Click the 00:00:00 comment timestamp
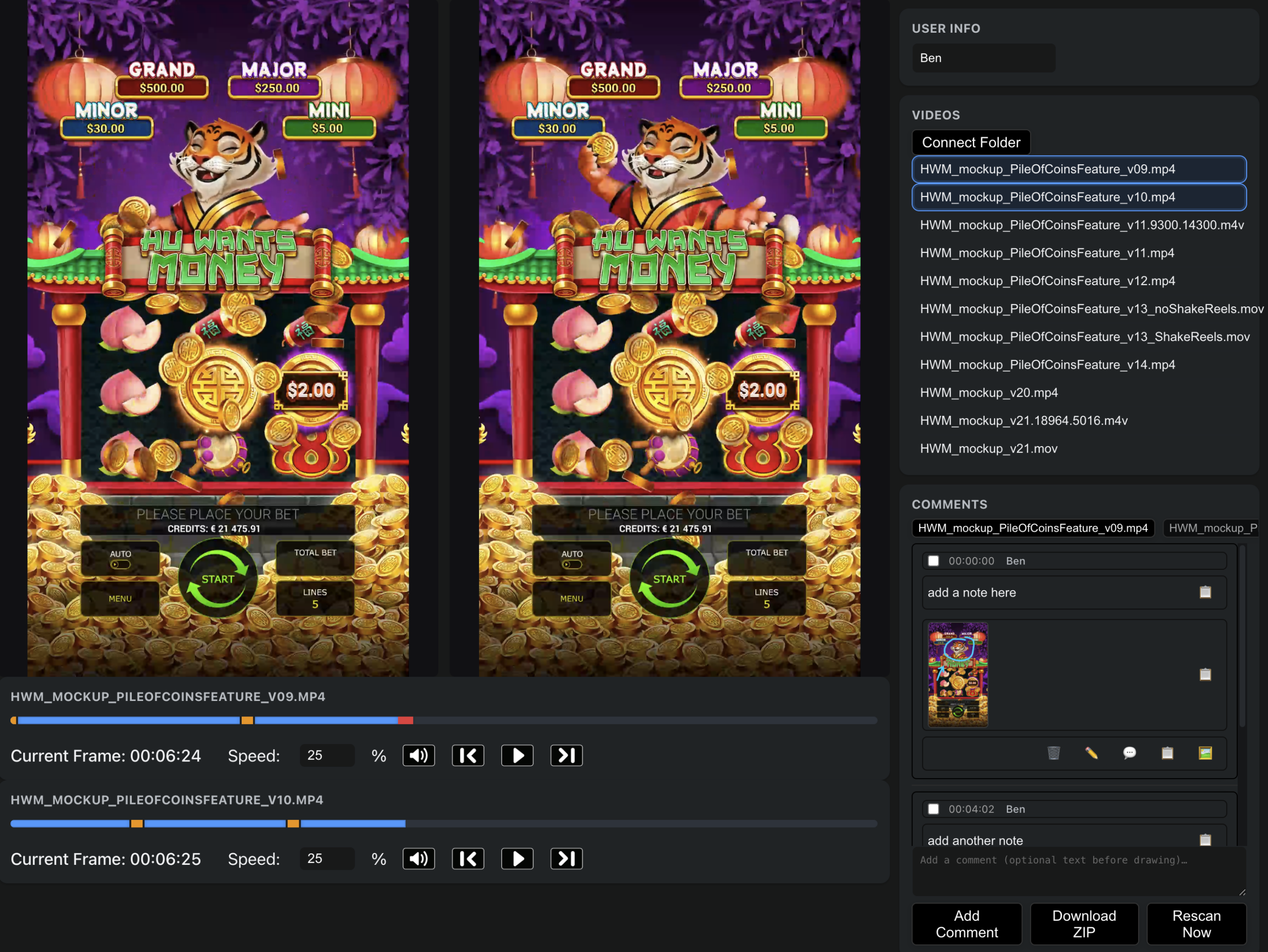The width and height of the screenshot is (1268, 952). pos(971,561)
